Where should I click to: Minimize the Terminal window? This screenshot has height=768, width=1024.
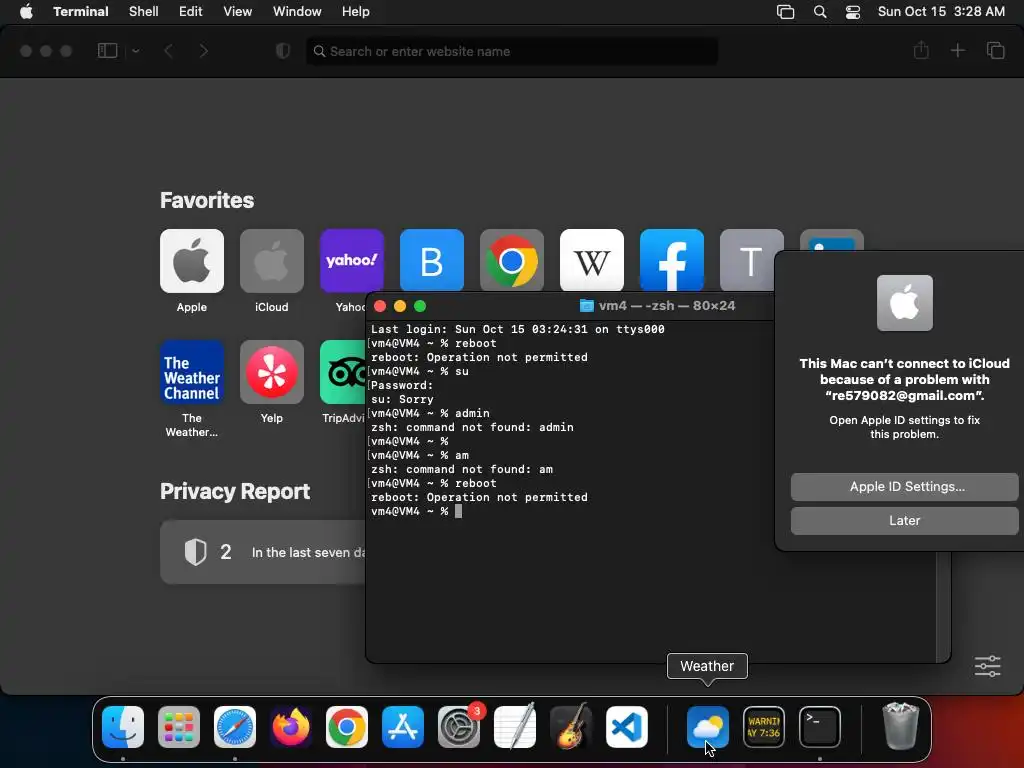click(400, 306)
